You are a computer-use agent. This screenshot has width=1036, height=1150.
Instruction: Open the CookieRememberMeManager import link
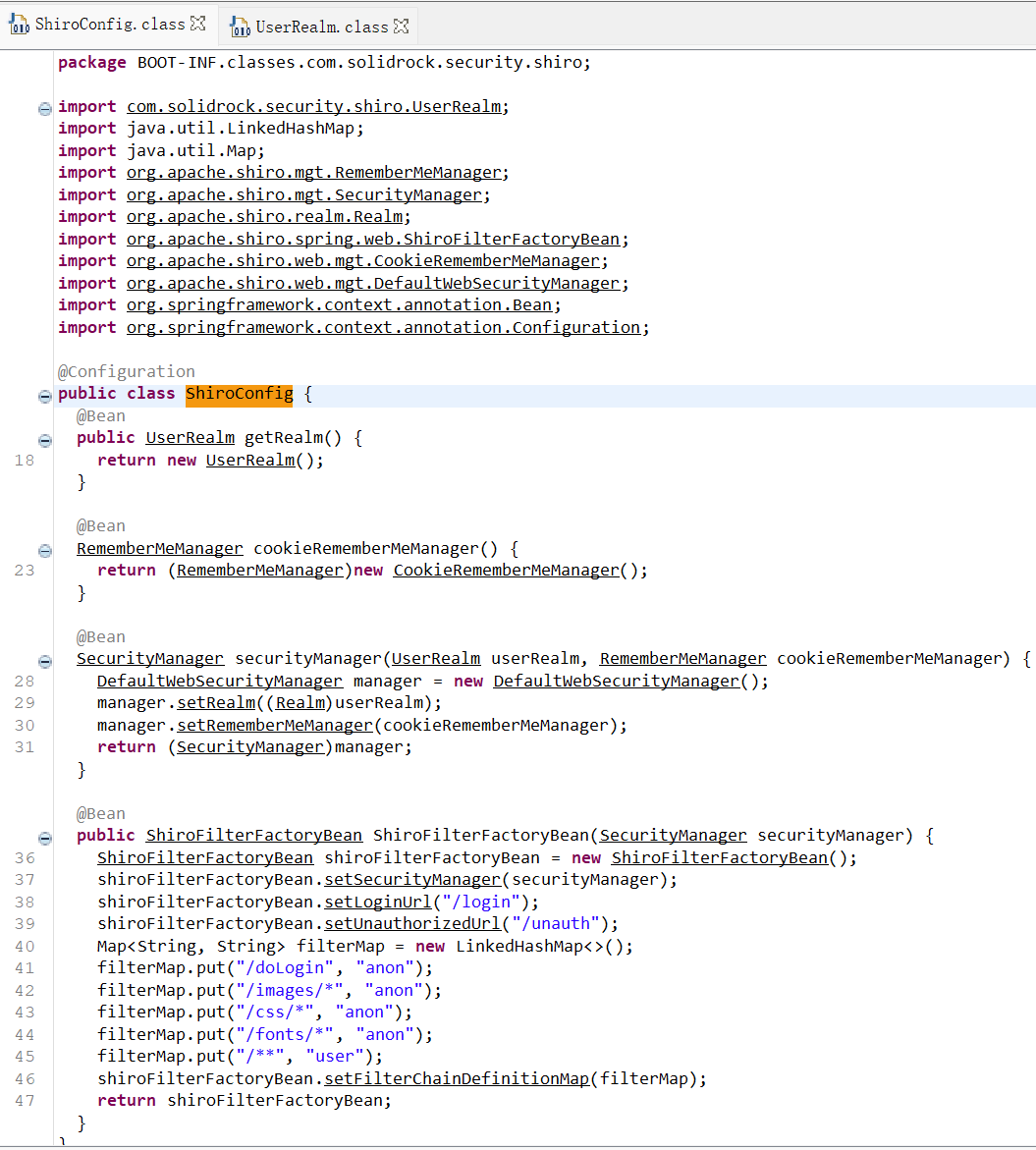[x=362, y=260]
